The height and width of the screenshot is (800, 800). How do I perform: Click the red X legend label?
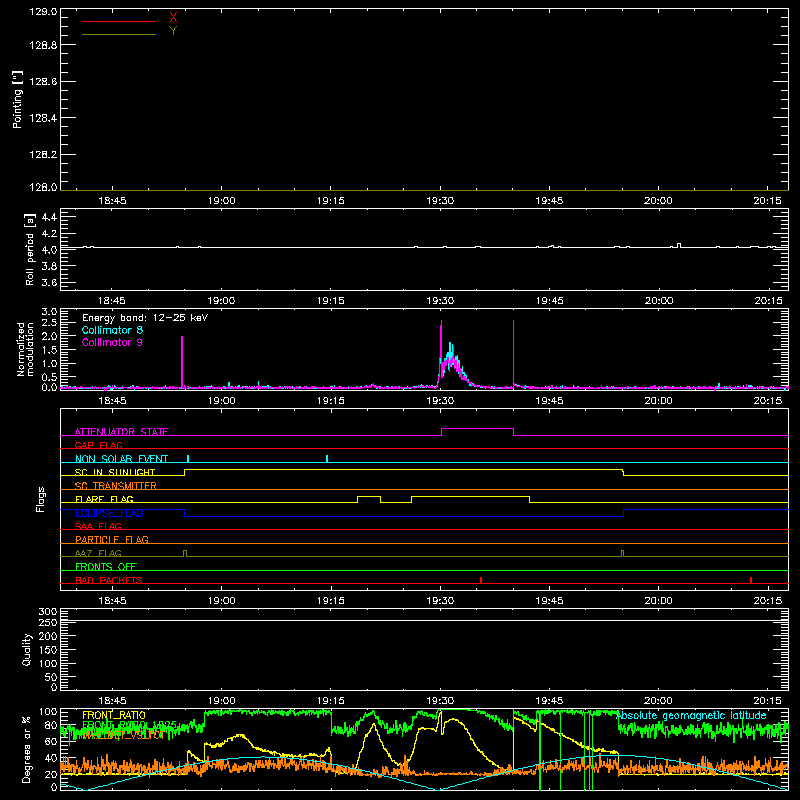(173, 18)
